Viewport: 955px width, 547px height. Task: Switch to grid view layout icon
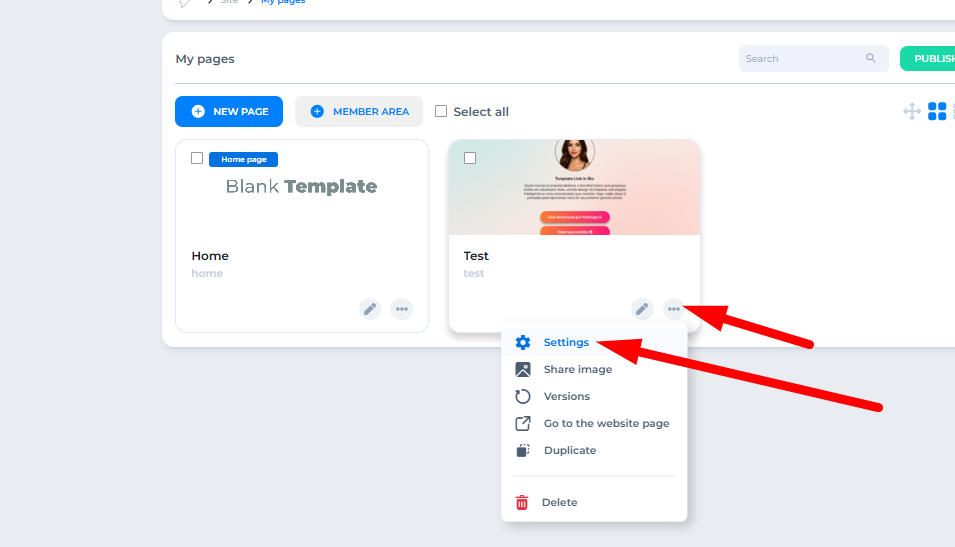937,112
